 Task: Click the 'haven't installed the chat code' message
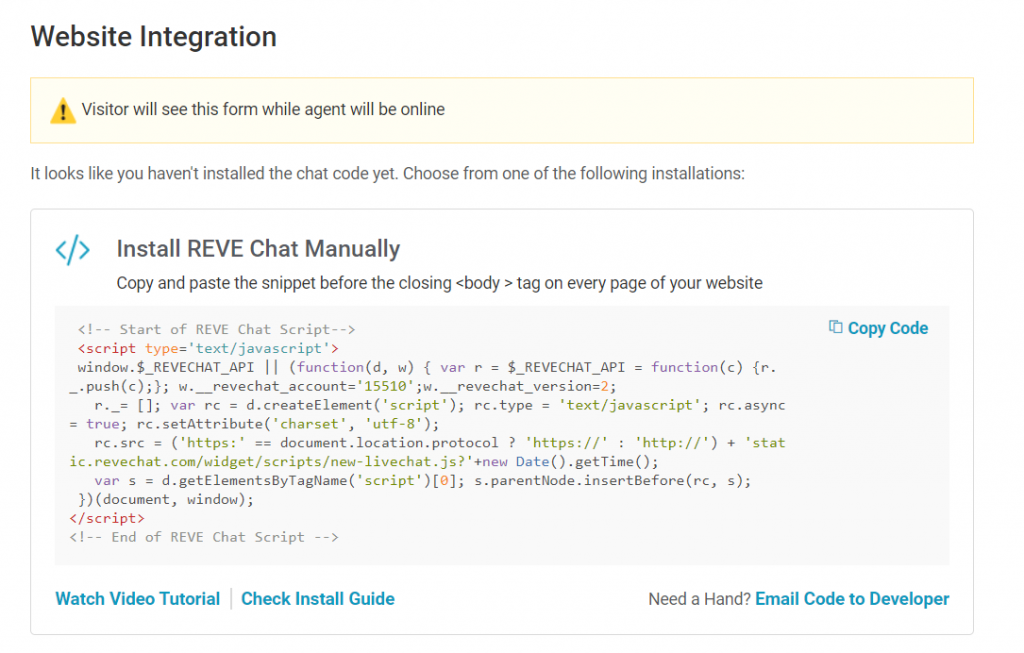387,173
